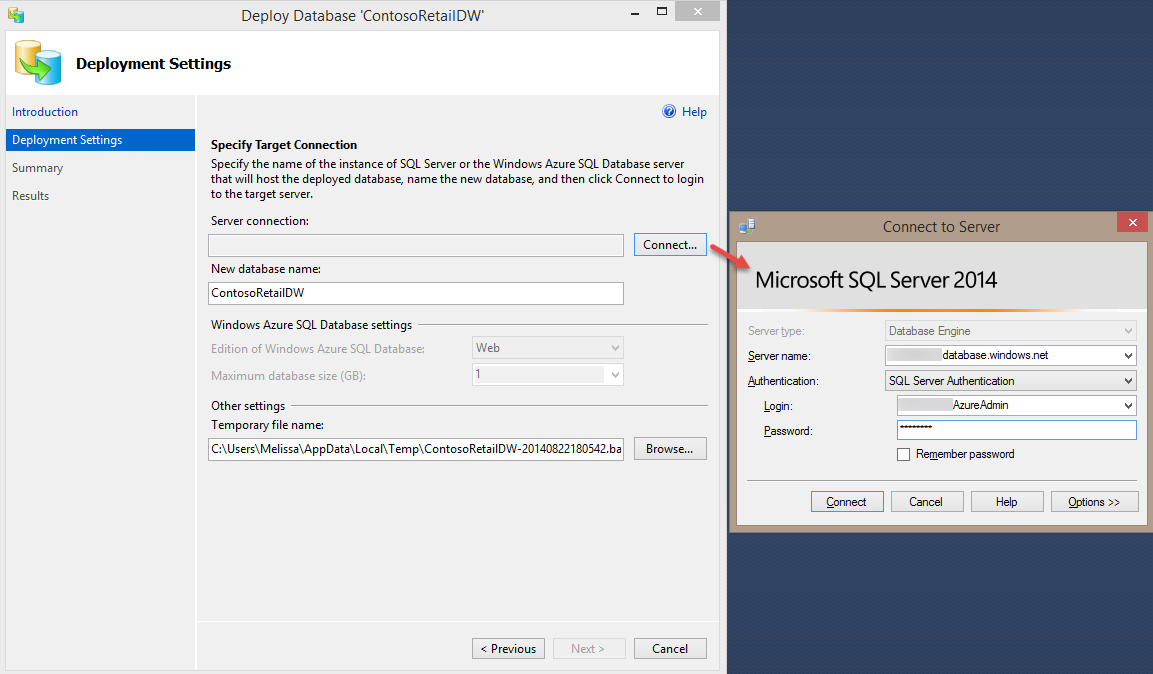Click the Server connection text field

click(415, 245)
